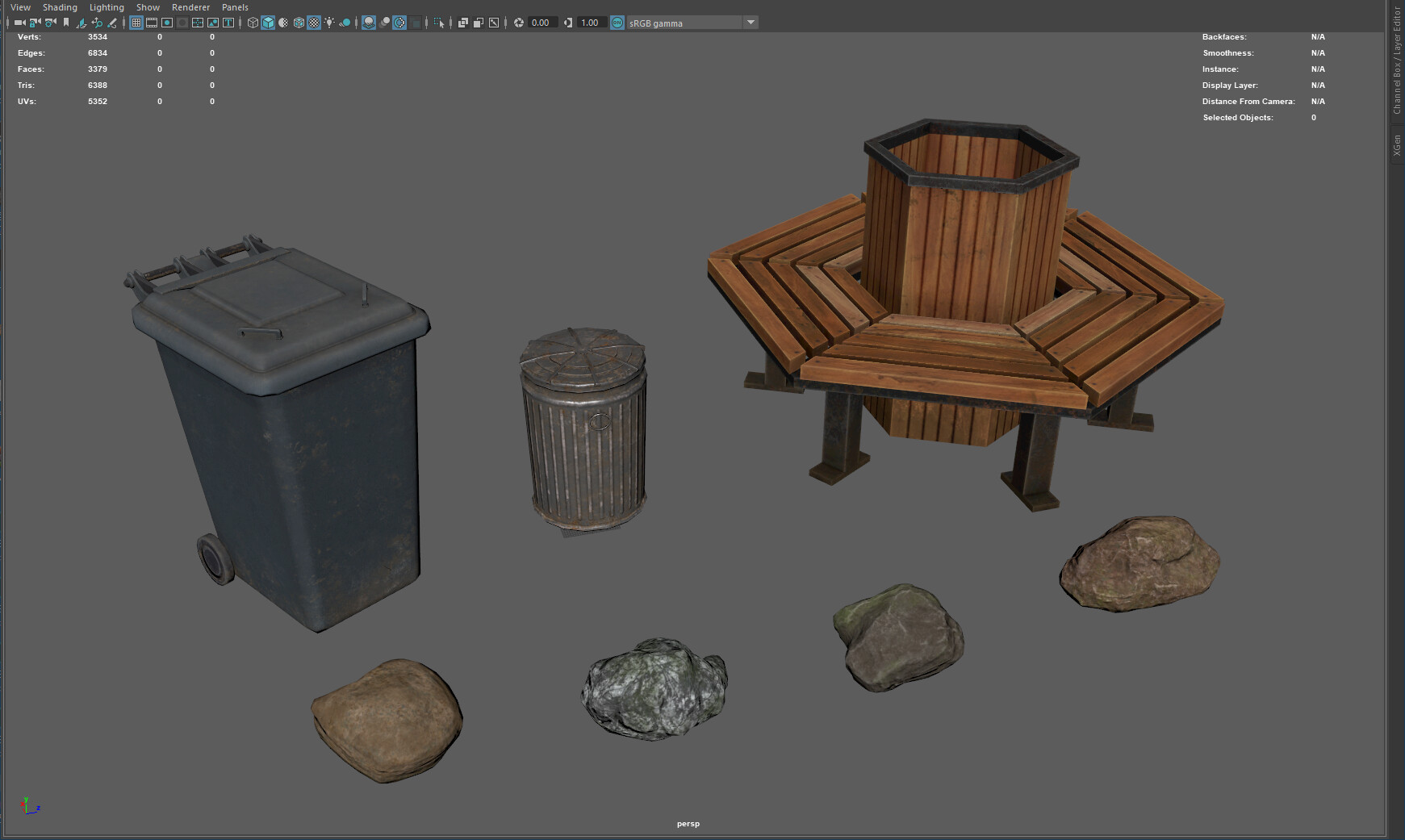Image resolution: width=1405 pixels, height=840 pixels.
Task: Activate the 2D Pan/Zoom tool
Action: point(96,23)
